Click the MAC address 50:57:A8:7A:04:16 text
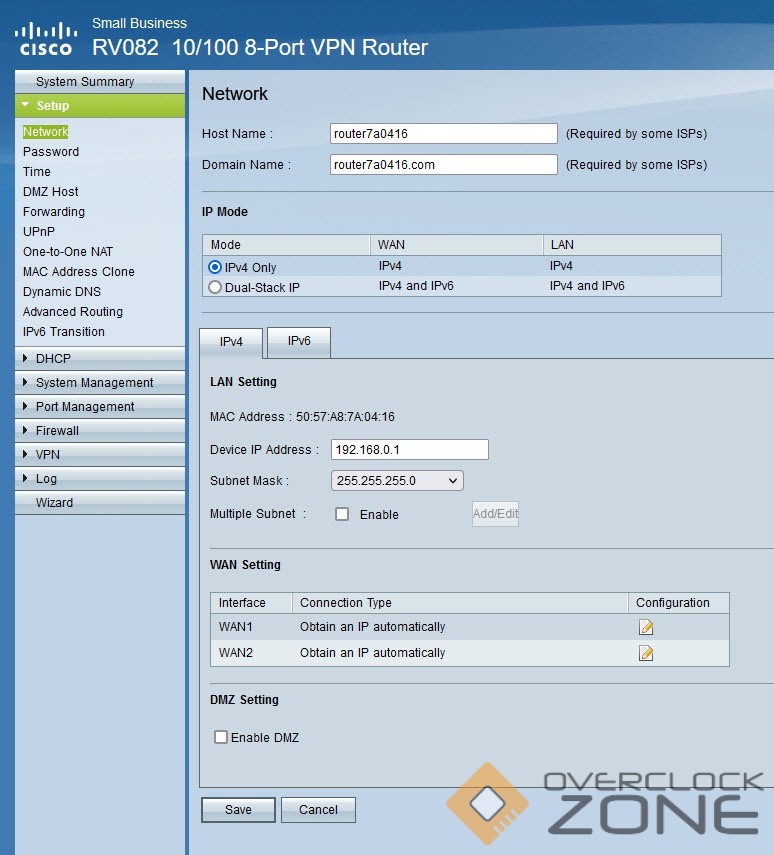This screenshot has height=855, width=774. 345,417
